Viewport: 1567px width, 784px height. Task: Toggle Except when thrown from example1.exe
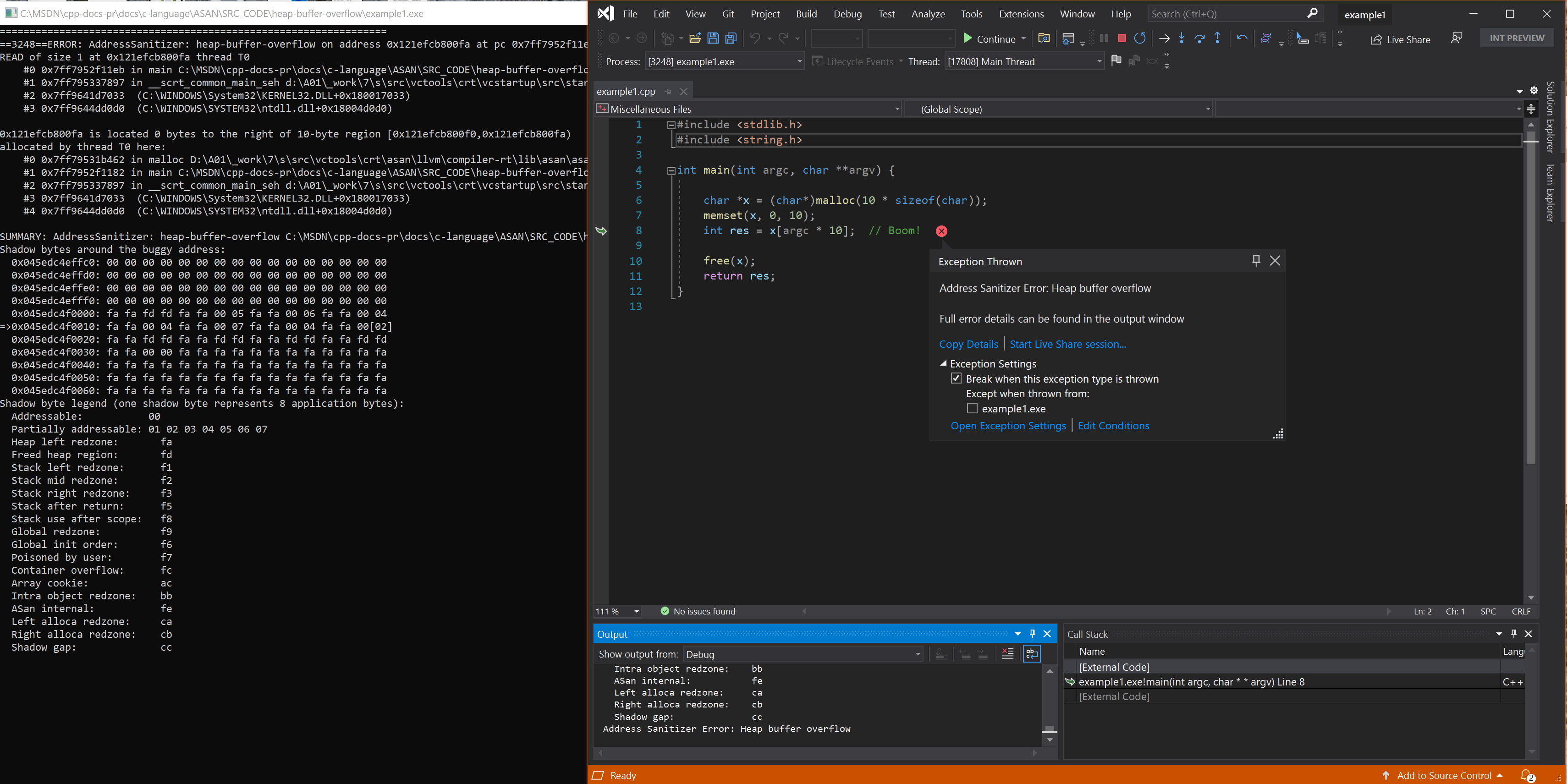(x=972, y=408)
